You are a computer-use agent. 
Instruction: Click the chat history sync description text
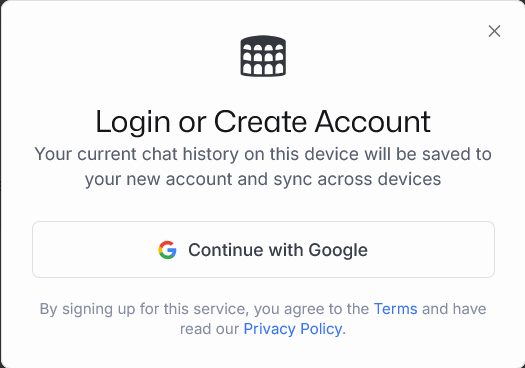263,166
